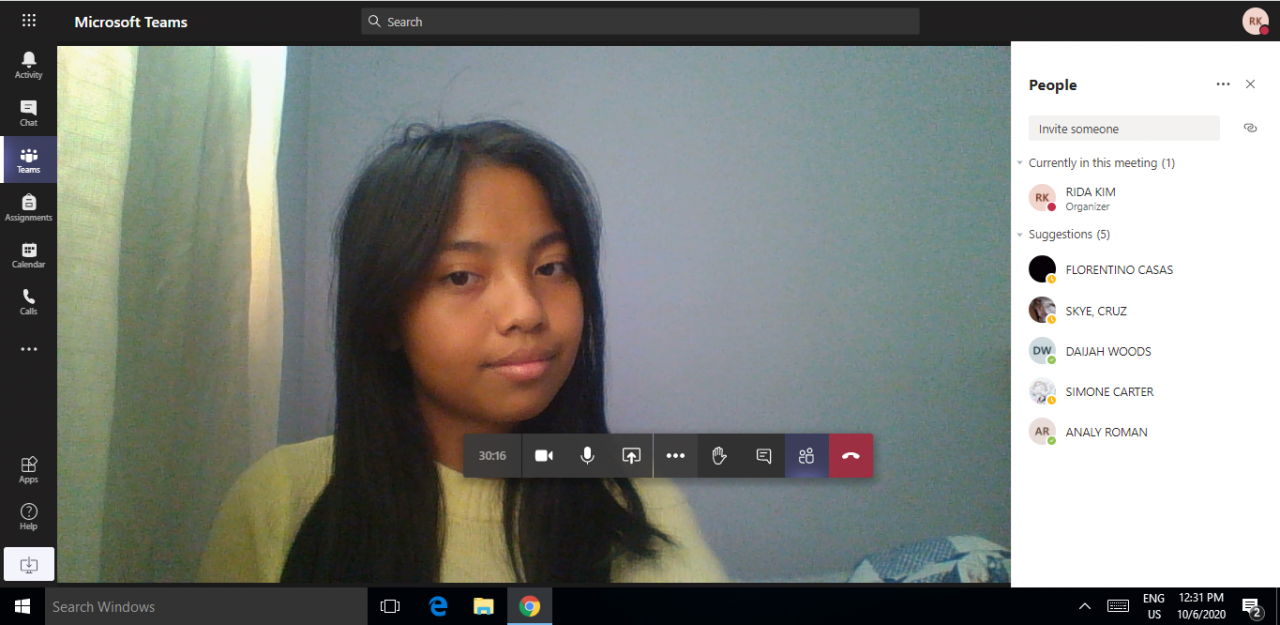Go to Assignments in the sidebar
The width and height of the screenshot is (1280, 625).
coord(28,208)
